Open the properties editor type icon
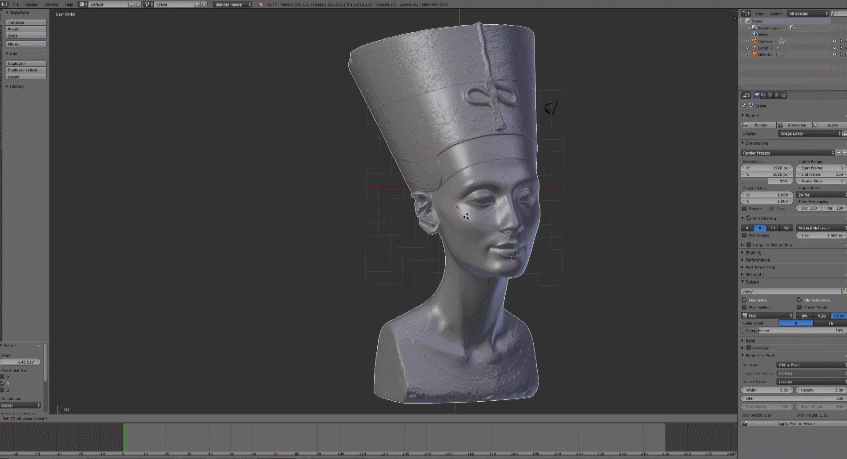This screenshot has width=847, height=459. [x=745, y=96]
